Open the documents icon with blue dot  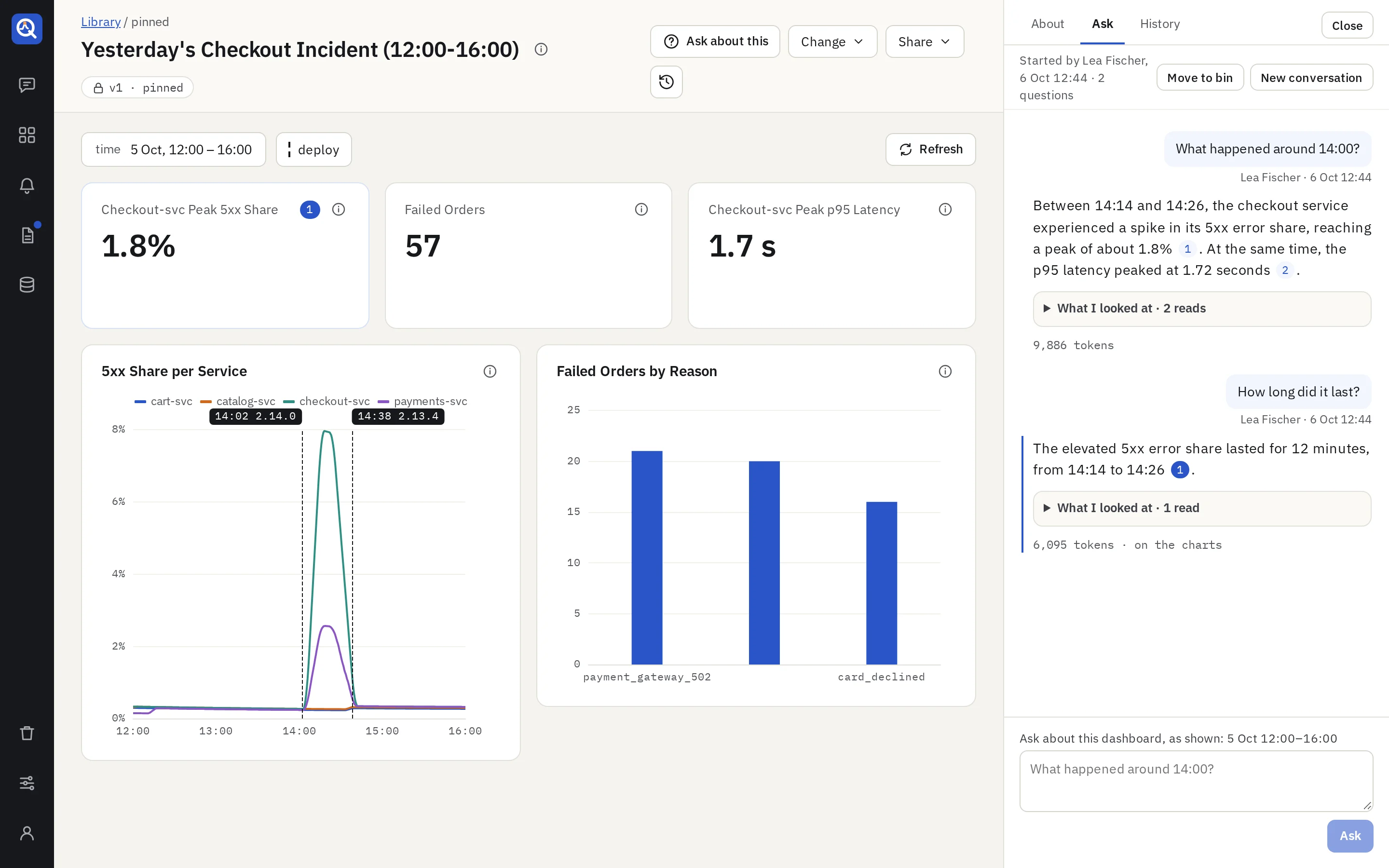point(27,235)
